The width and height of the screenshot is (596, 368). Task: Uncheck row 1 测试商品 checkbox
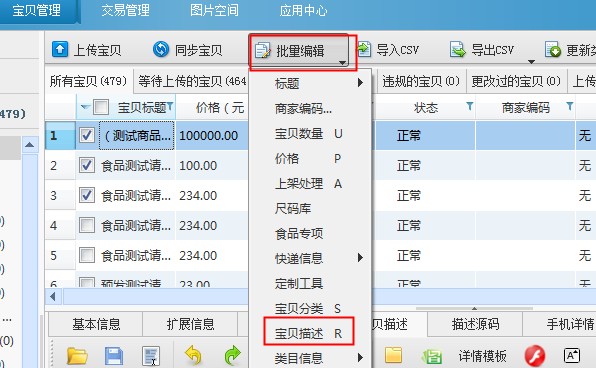click(87, 135)
